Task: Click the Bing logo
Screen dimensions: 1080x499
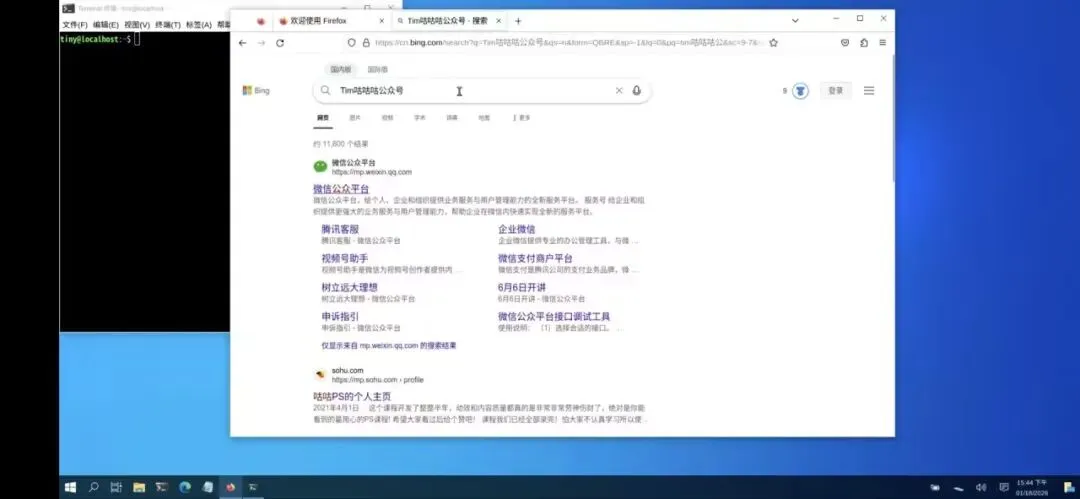Action: coord(256,90)
